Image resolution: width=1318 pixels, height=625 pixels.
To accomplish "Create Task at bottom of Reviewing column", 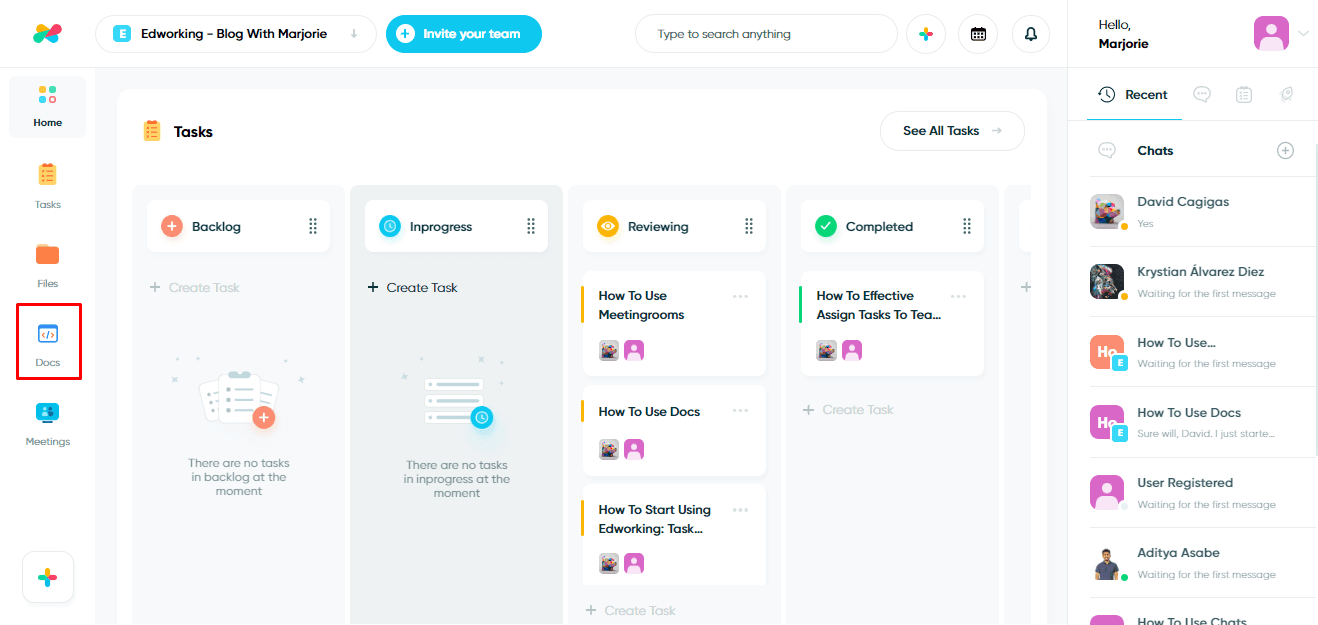I will [x=631, y=611].
